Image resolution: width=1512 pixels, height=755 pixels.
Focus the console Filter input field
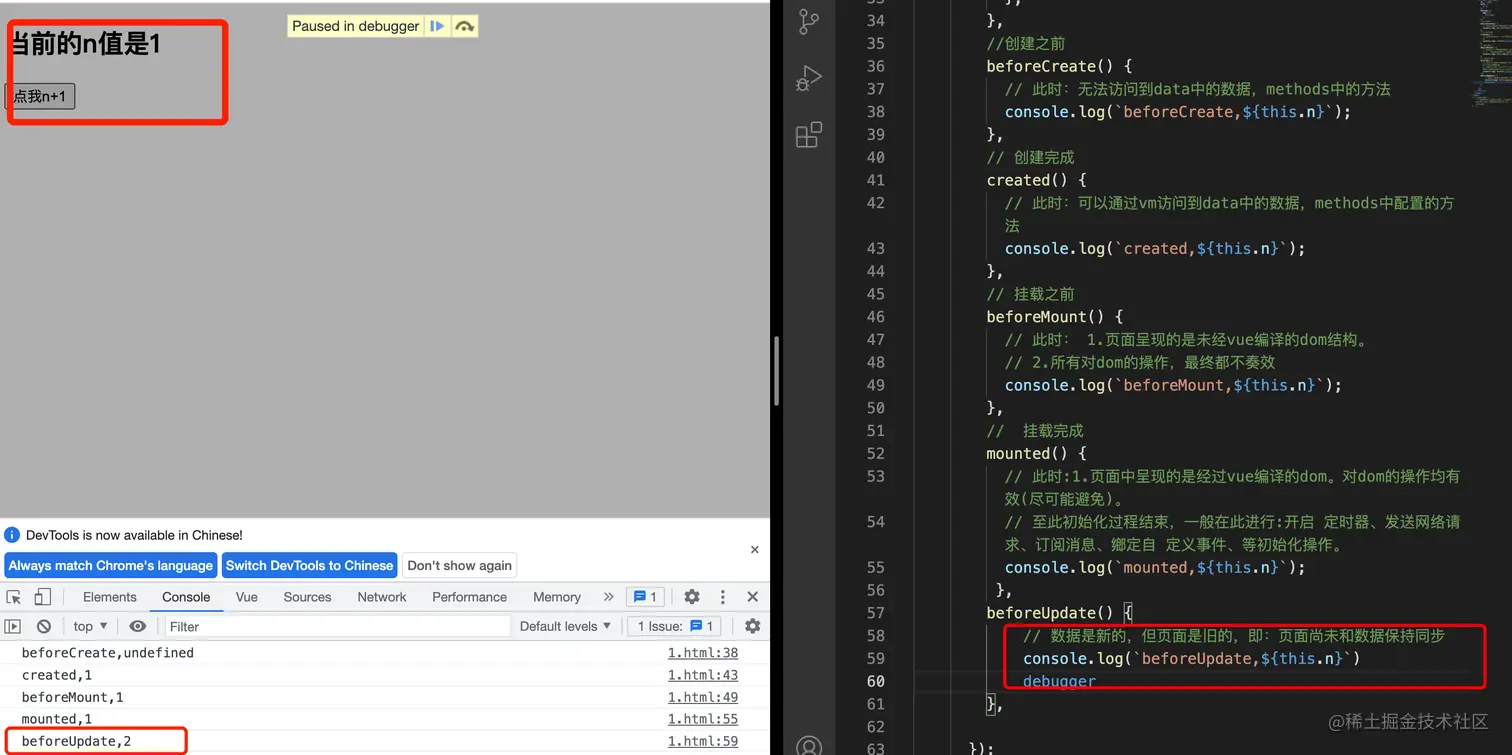(338, 626)
